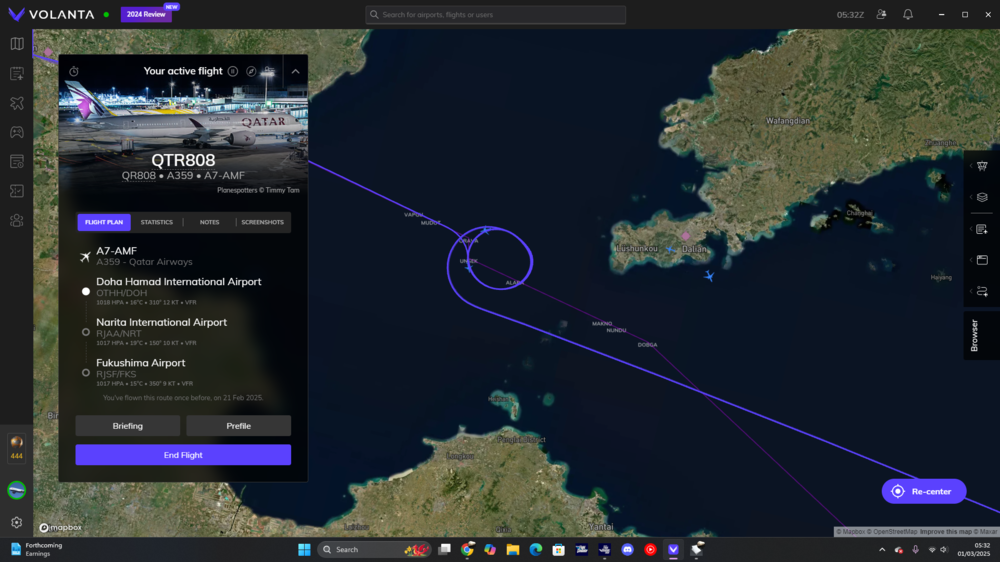Expand the vertical Browser panel
Image resolution: width=1000 pixels, height=562 pixels.
[x=975, y=335]
